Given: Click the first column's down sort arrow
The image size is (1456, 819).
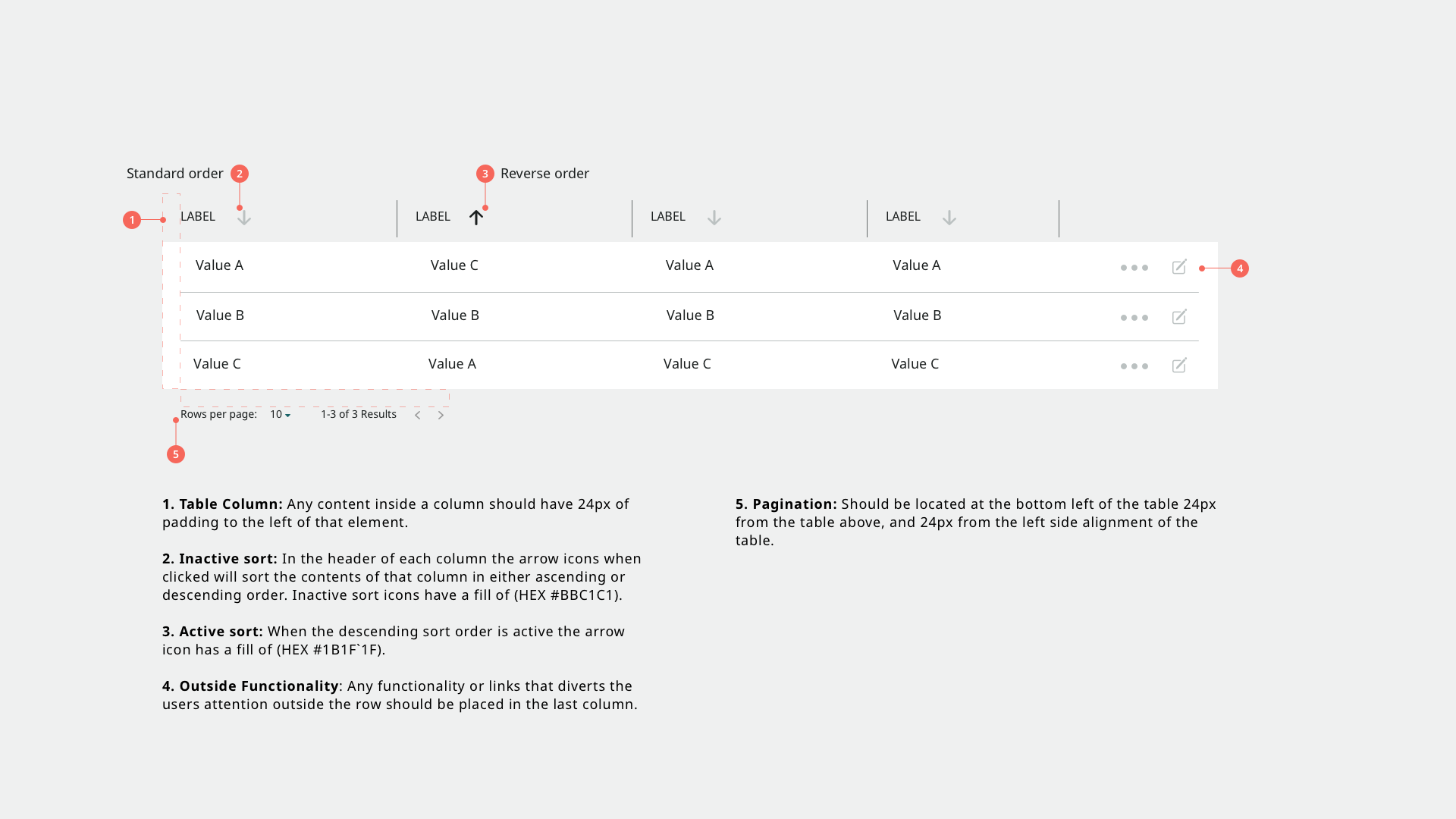Looking at the screenshot, I should point(243,218).
